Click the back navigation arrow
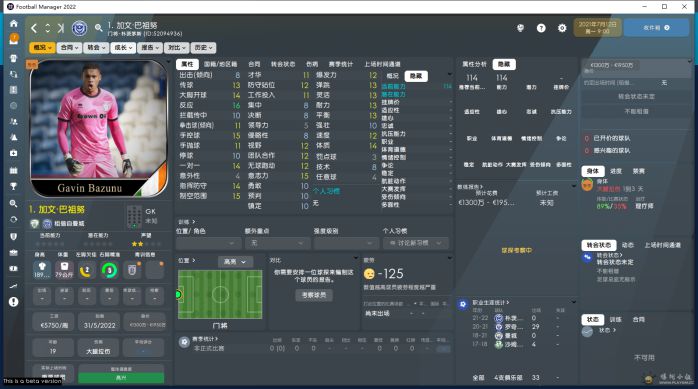 point(34,28)
